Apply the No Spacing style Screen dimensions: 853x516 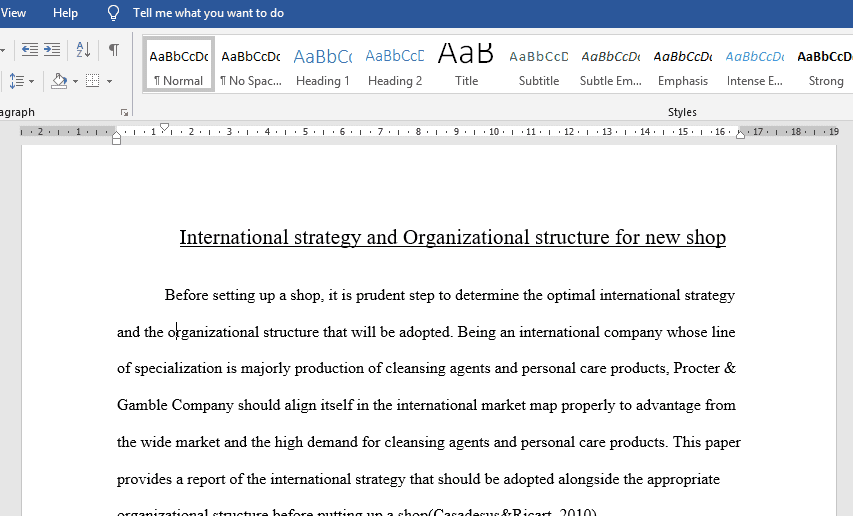(251, 64)
